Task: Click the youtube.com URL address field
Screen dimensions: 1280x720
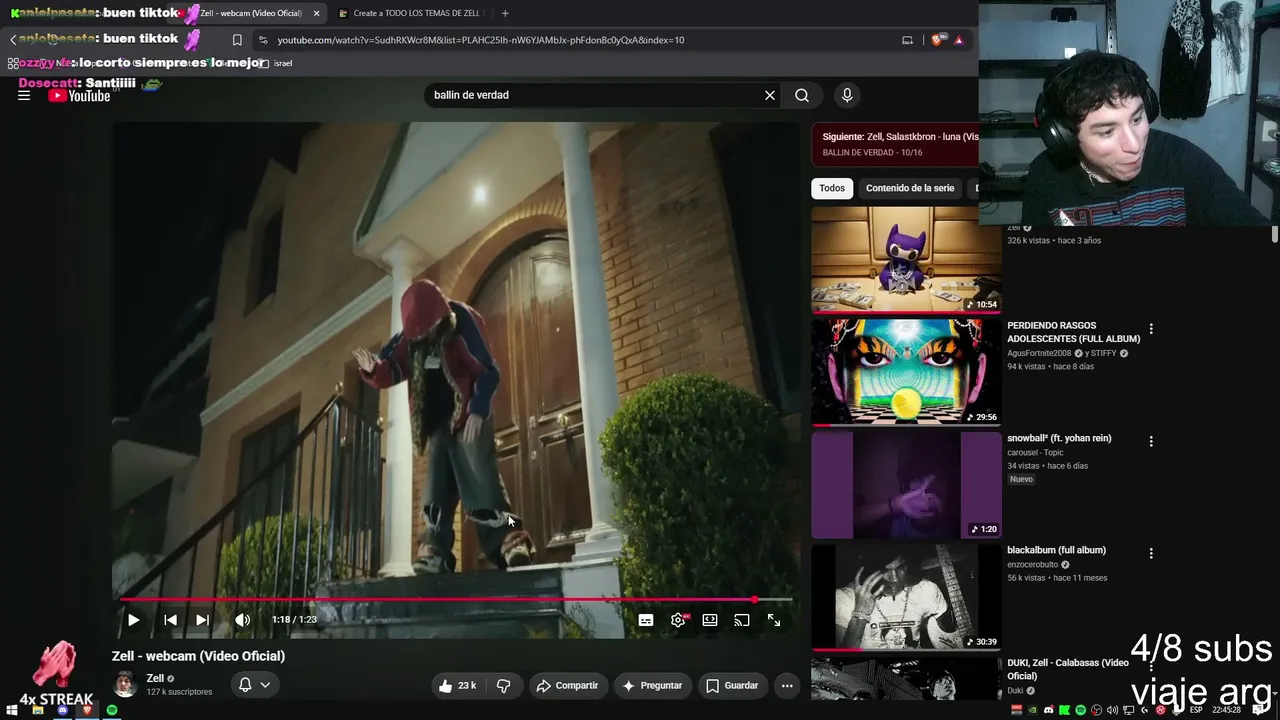Action: [481, 40]
